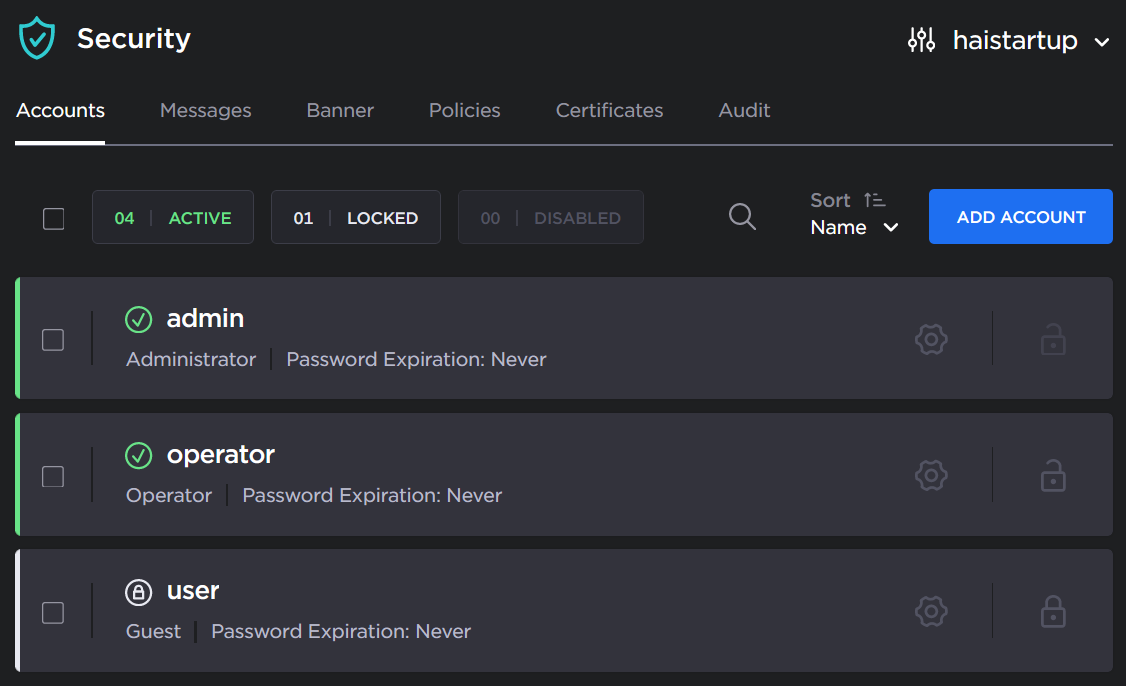The height and width of the screenshot is (686, 1126).
Task: Click the lock icon for operator account
Action: click(1053, 475)
